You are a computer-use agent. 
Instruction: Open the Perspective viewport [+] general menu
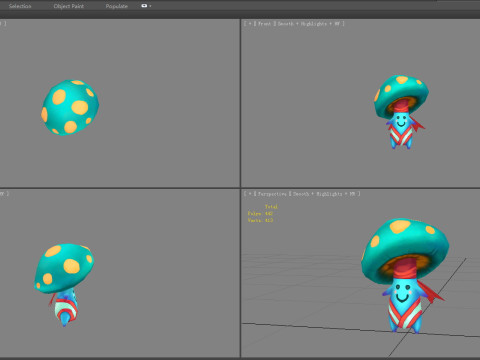click(250, 194)
